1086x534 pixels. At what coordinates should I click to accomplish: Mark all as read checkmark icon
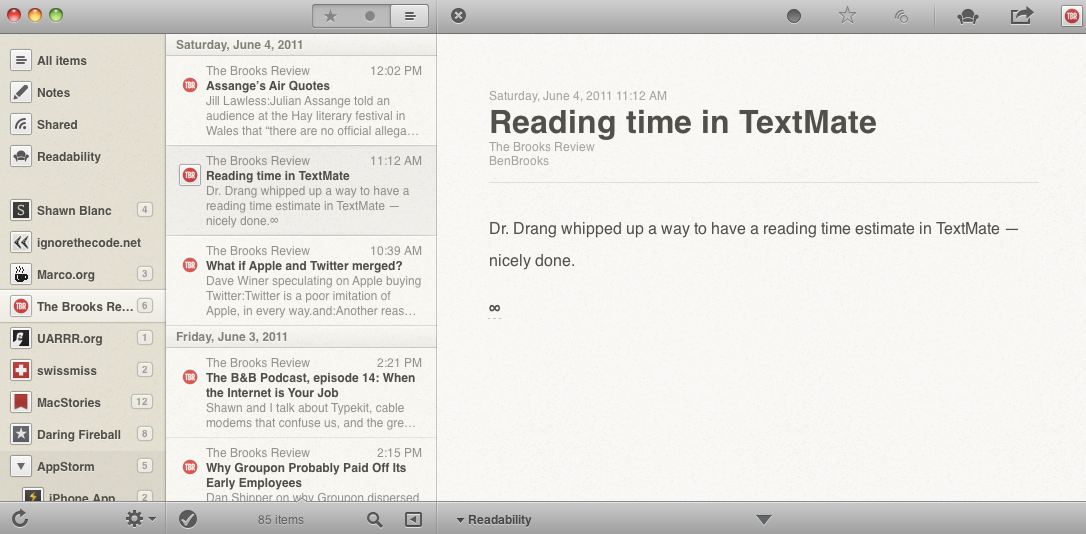click(187, 519)
